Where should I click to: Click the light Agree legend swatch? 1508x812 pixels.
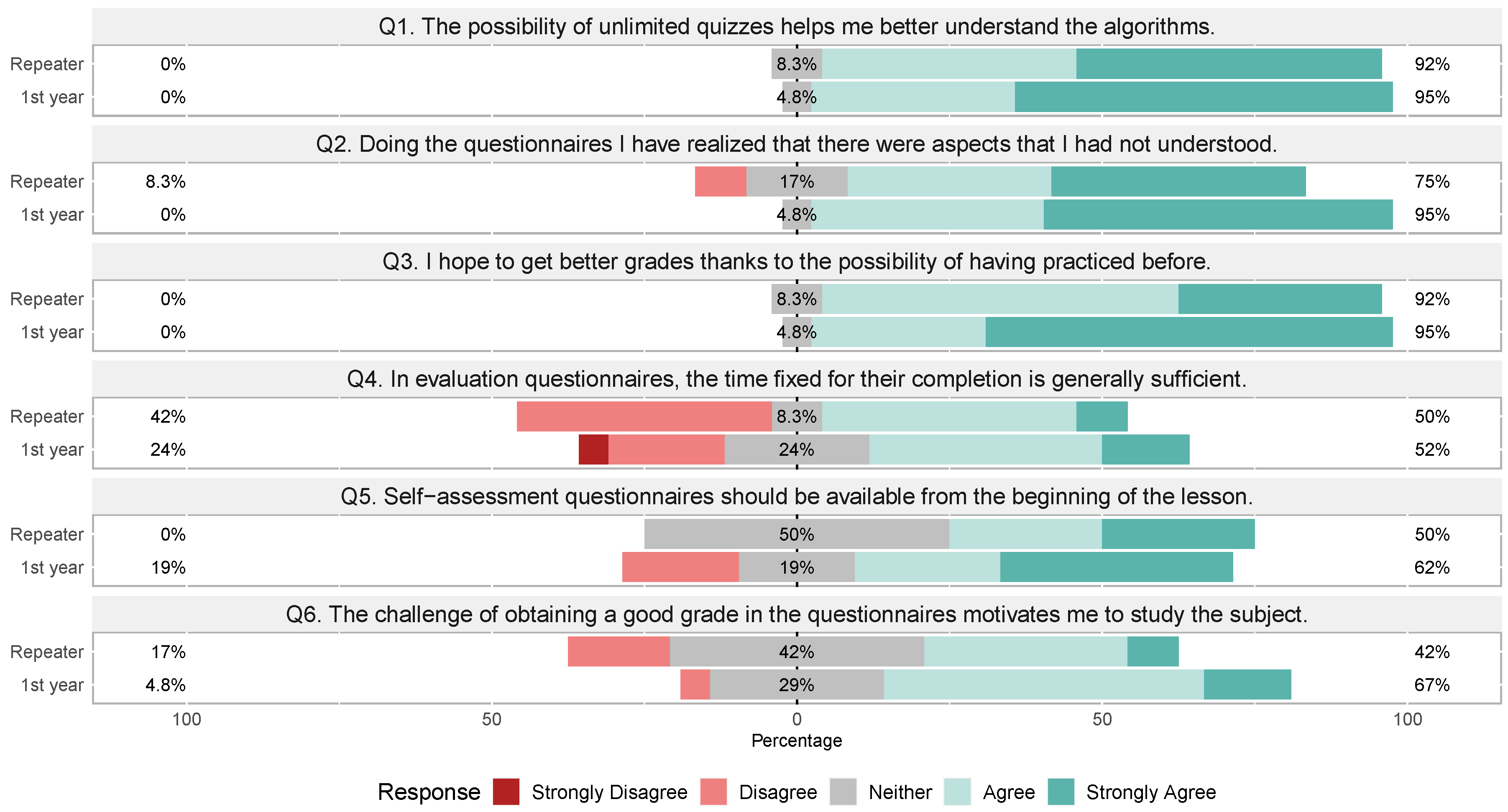957,792
